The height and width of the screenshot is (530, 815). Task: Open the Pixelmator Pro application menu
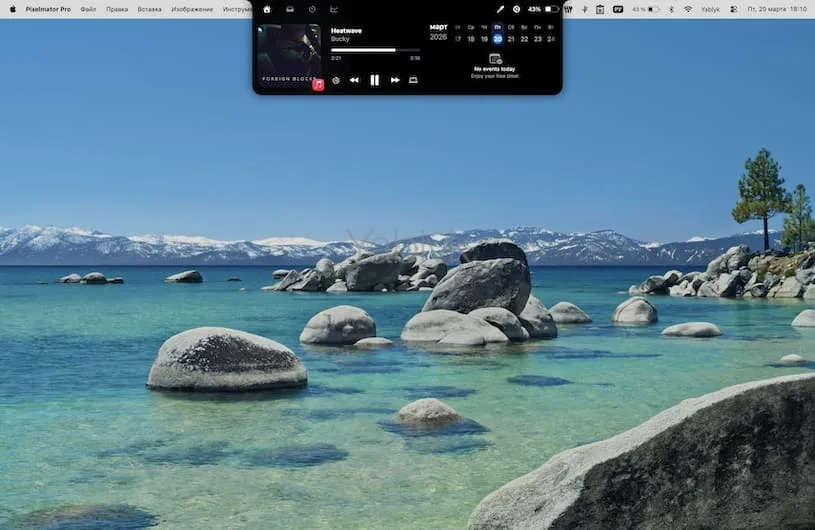48,9
